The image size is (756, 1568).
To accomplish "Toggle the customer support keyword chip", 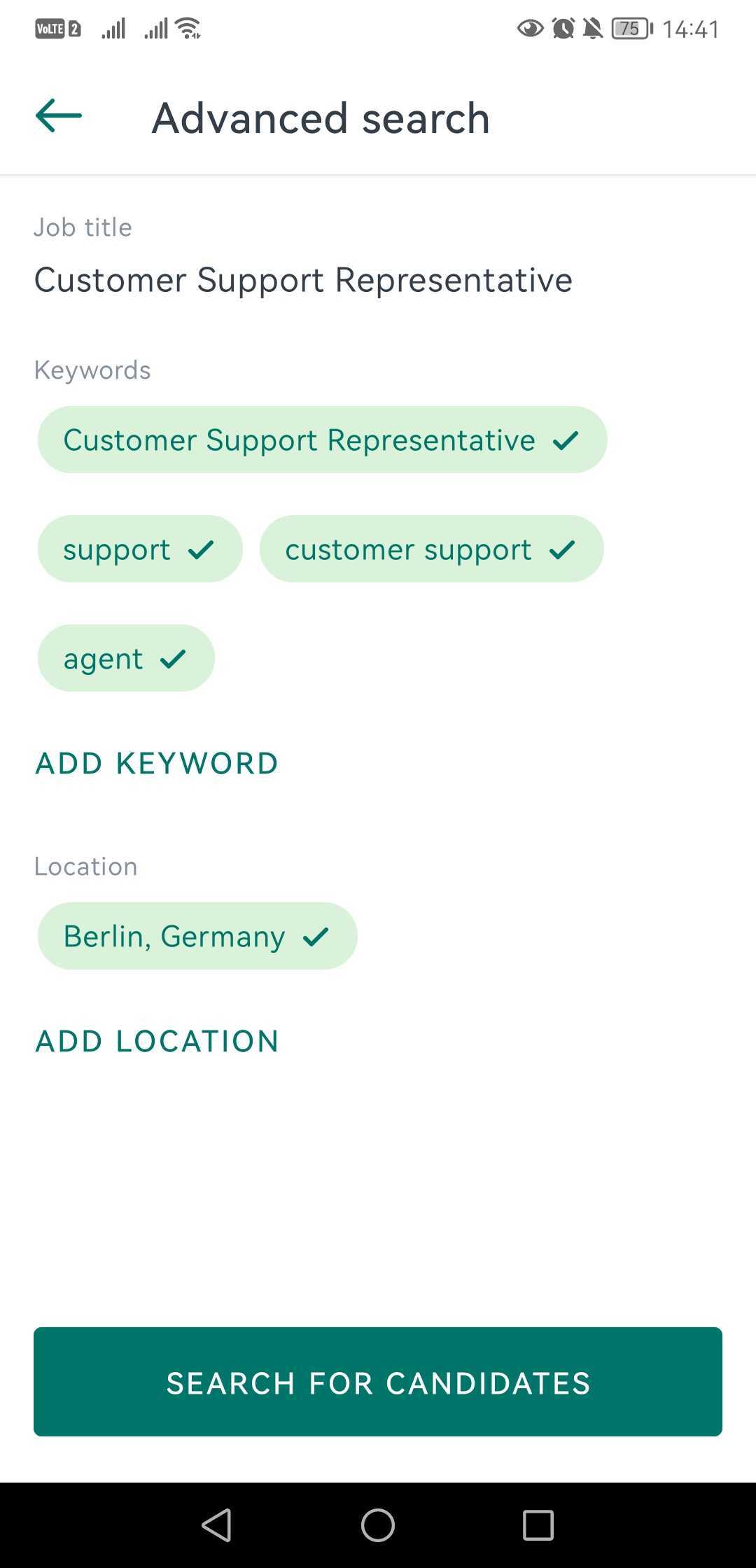I will (431, 549).
